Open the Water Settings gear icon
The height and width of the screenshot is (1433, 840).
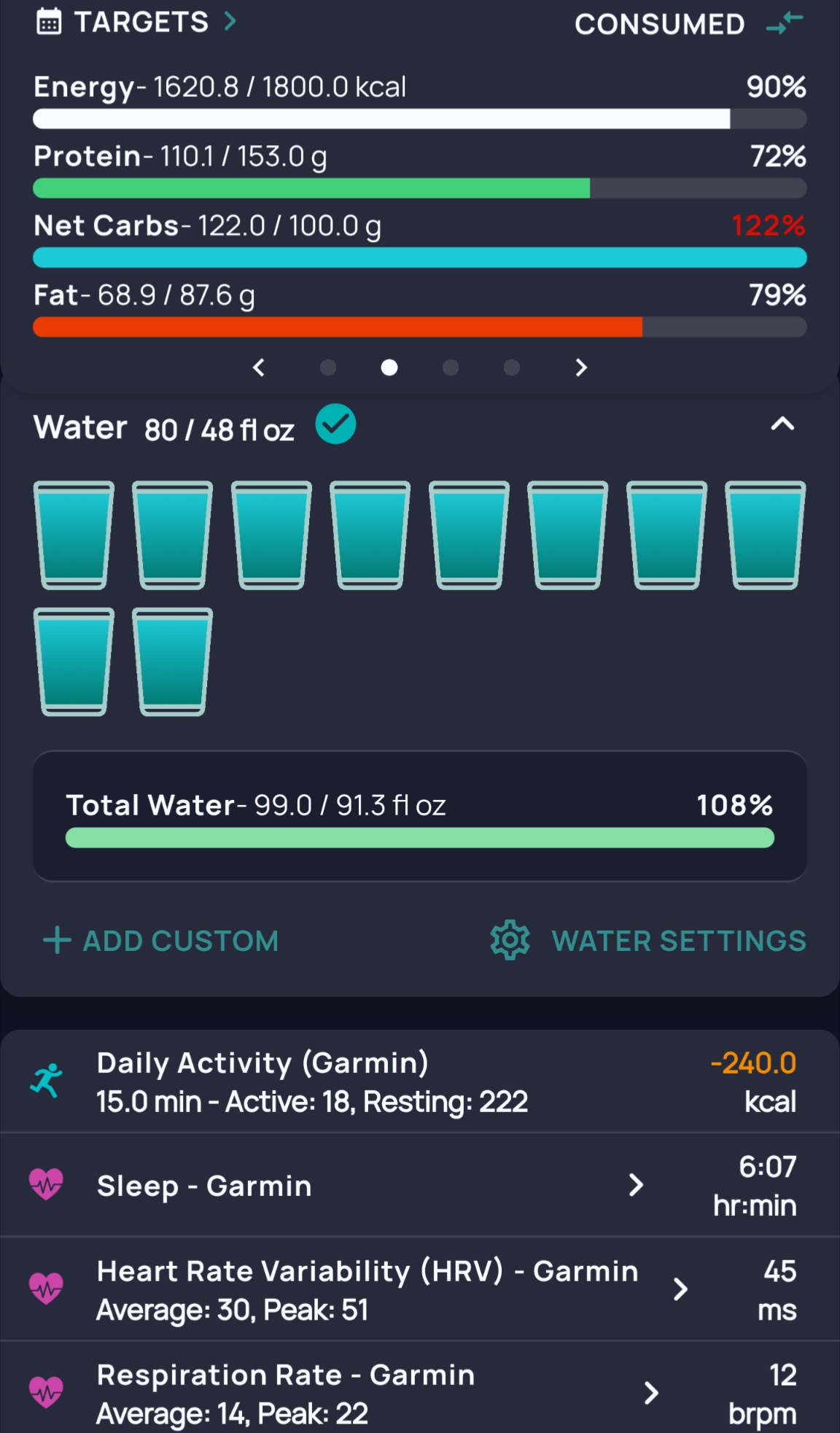510,940
